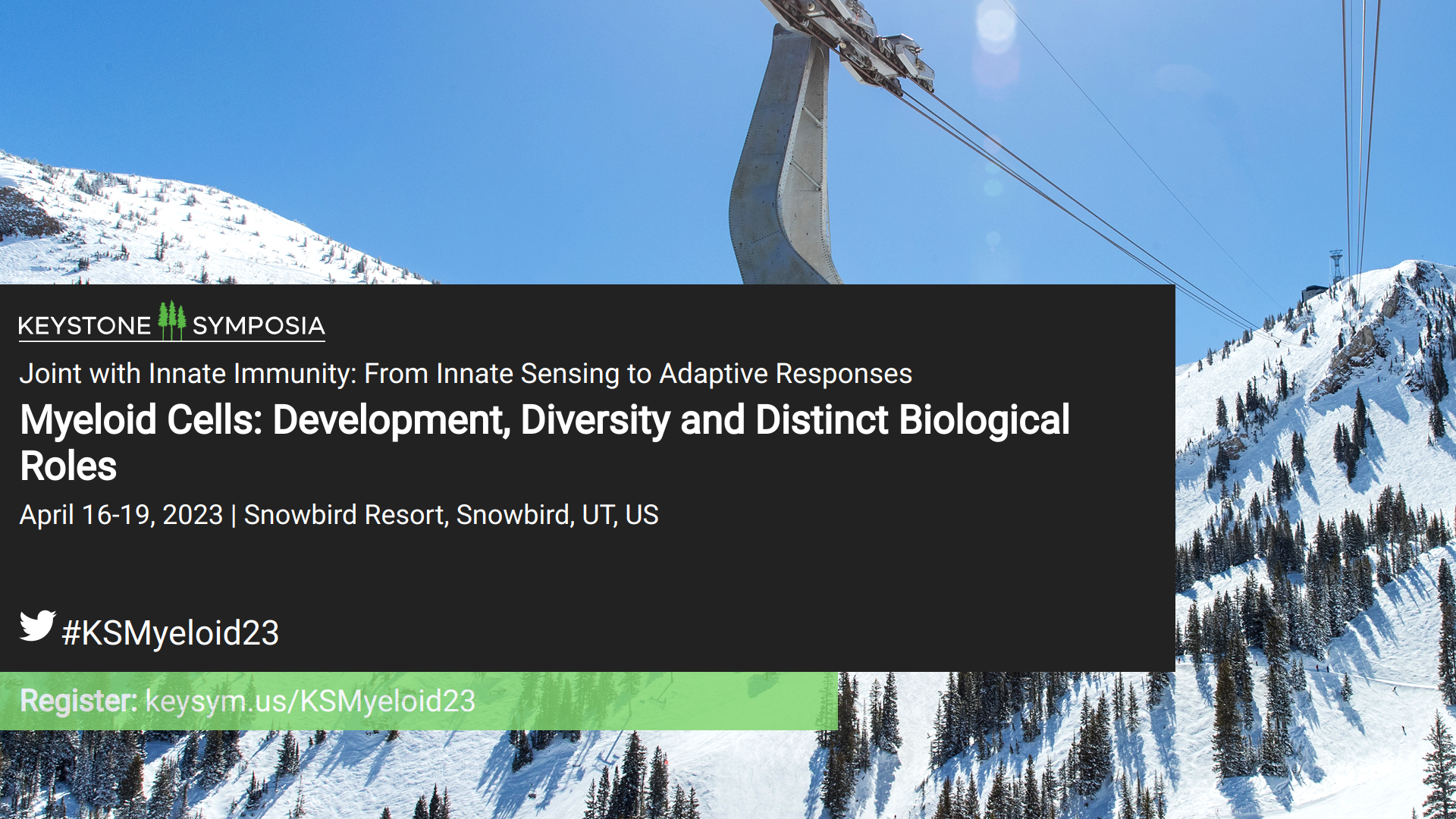Open the #KSMyeloid23 hashtag

pyautogui.click(x=171, y=633)
